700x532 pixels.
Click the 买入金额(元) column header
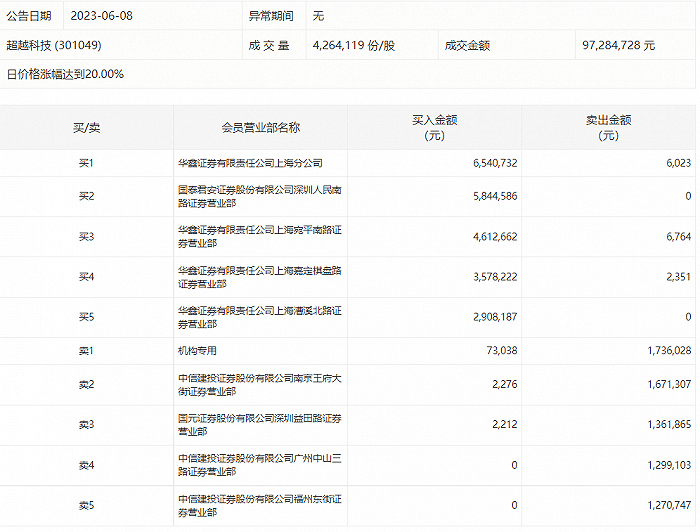point(434,128)
